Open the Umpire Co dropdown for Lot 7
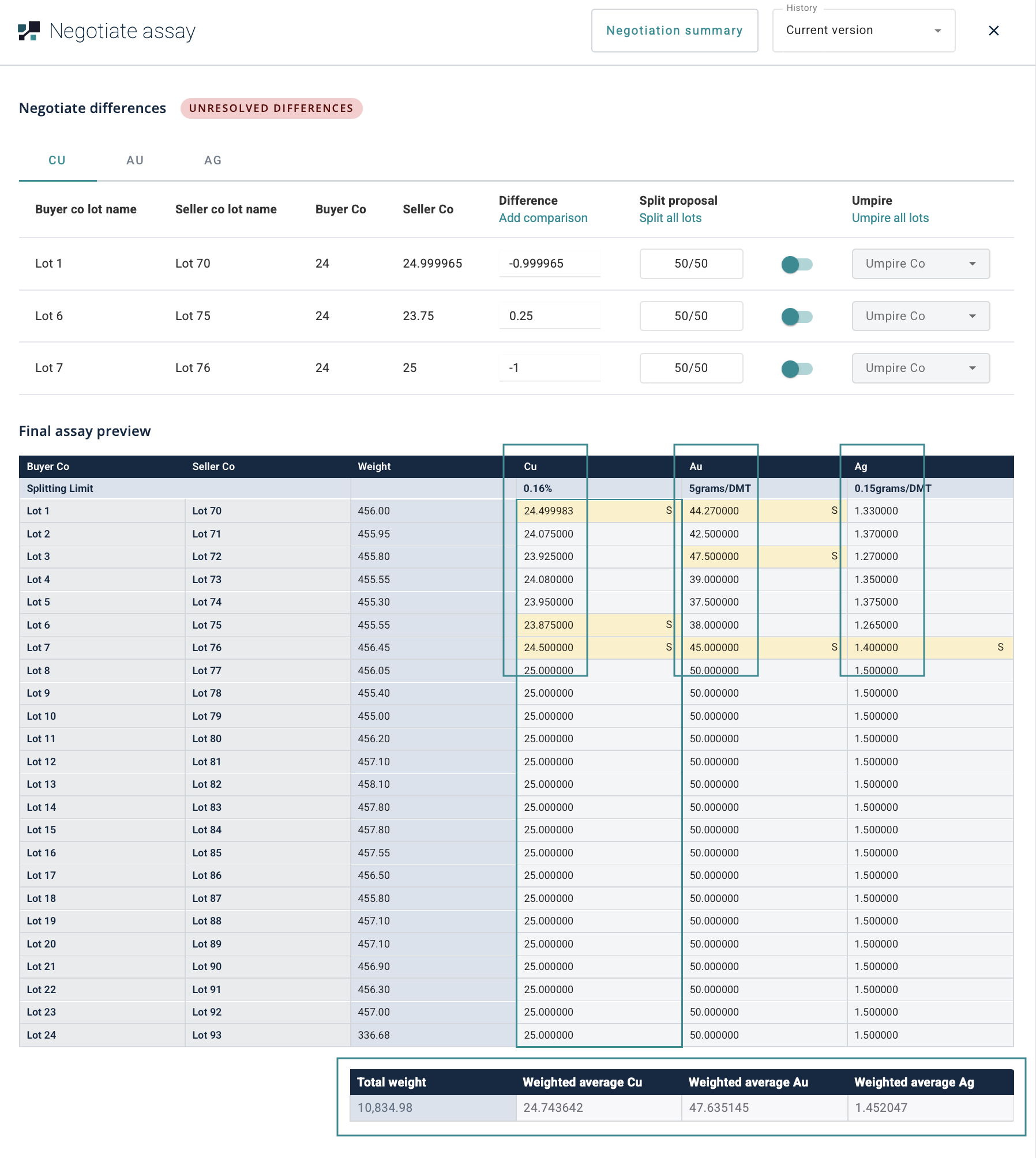This screenshot has height=1158, width=1036. [x=921, y=368]
